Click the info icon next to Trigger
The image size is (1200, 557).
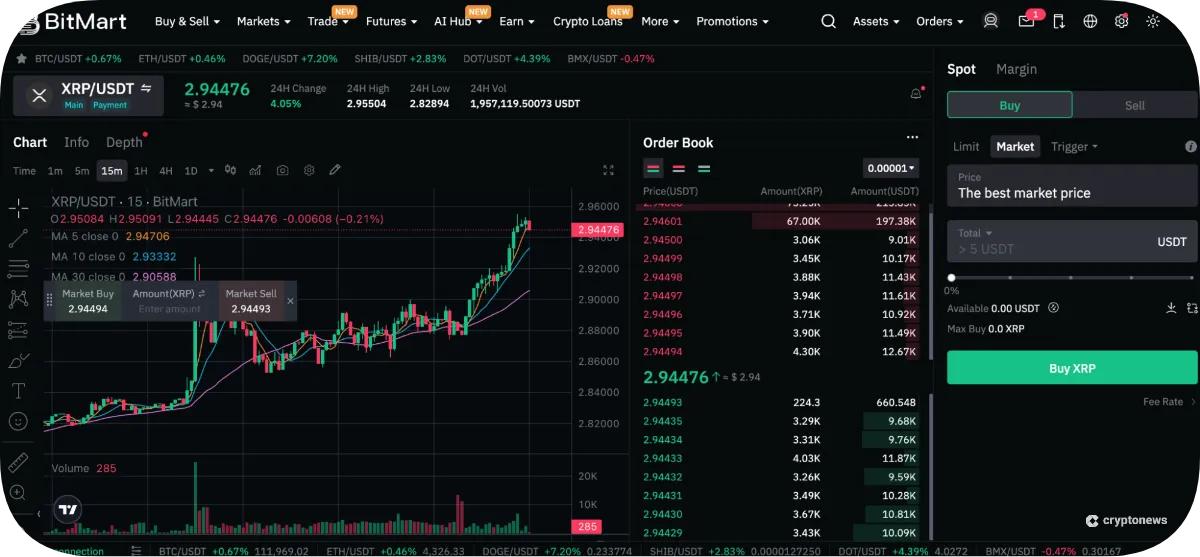(1191, 146)
